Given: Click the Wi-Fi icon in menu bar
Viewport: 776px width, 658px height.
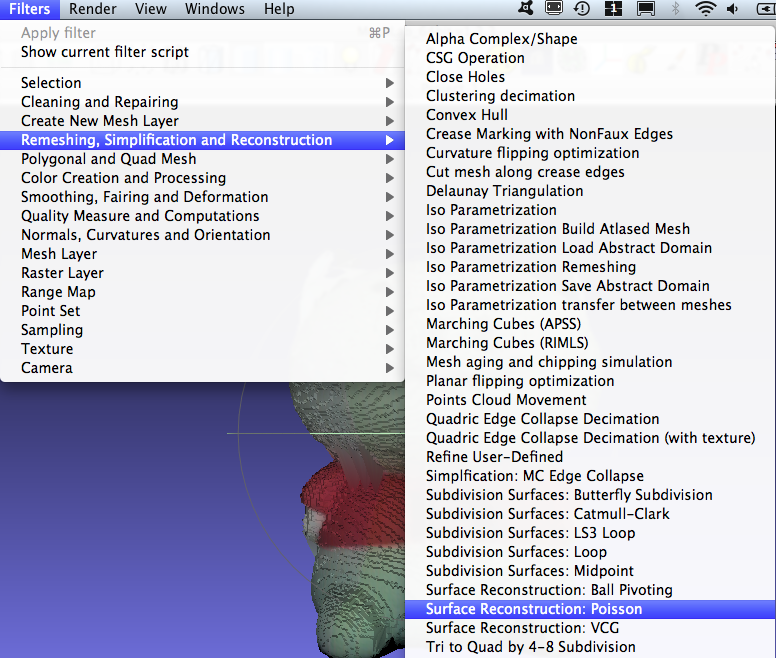Looking at the screenshot, I should pos(705,8).
